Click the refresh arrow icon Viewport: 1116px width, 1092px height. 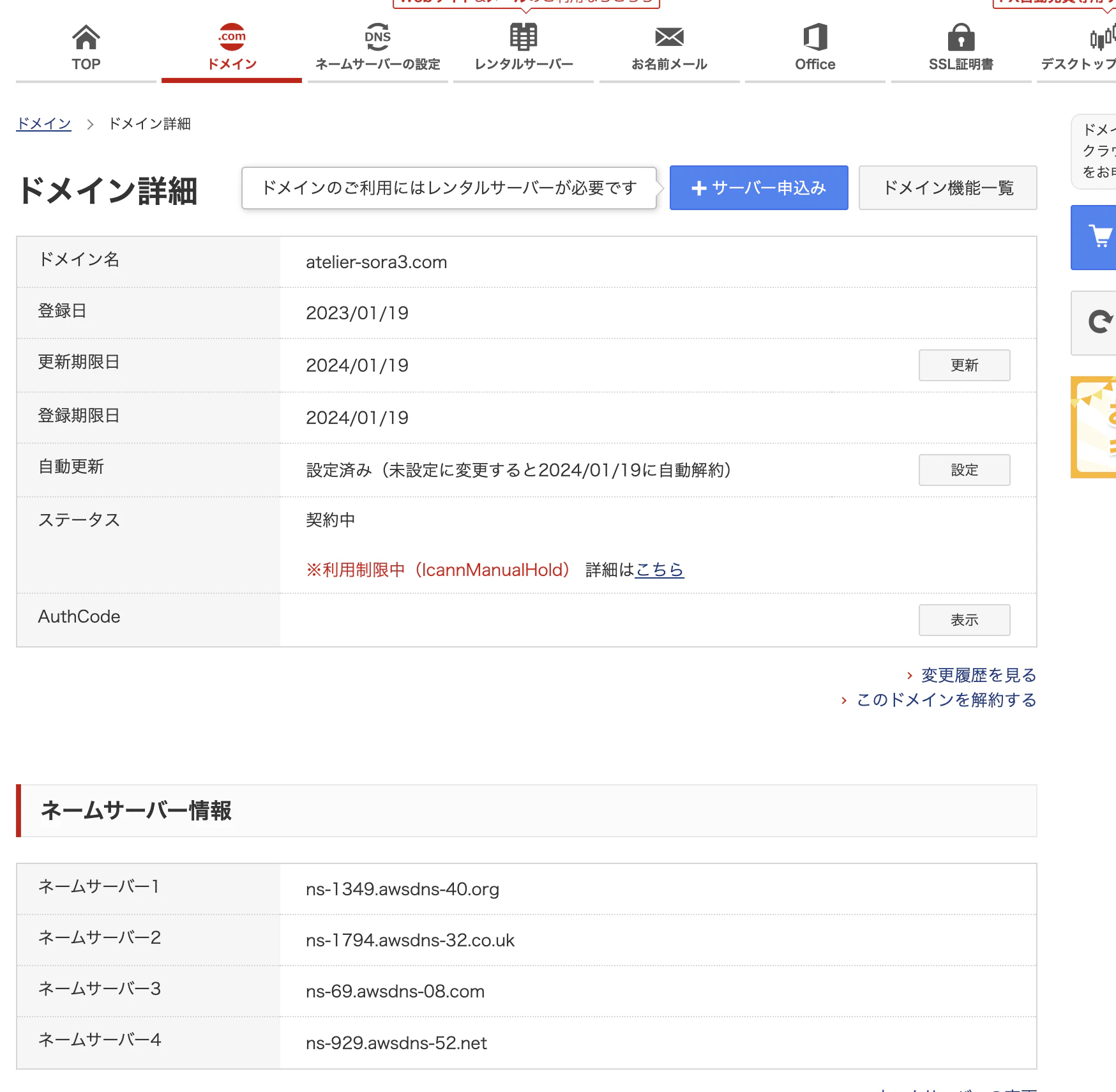pos(1100,322)
